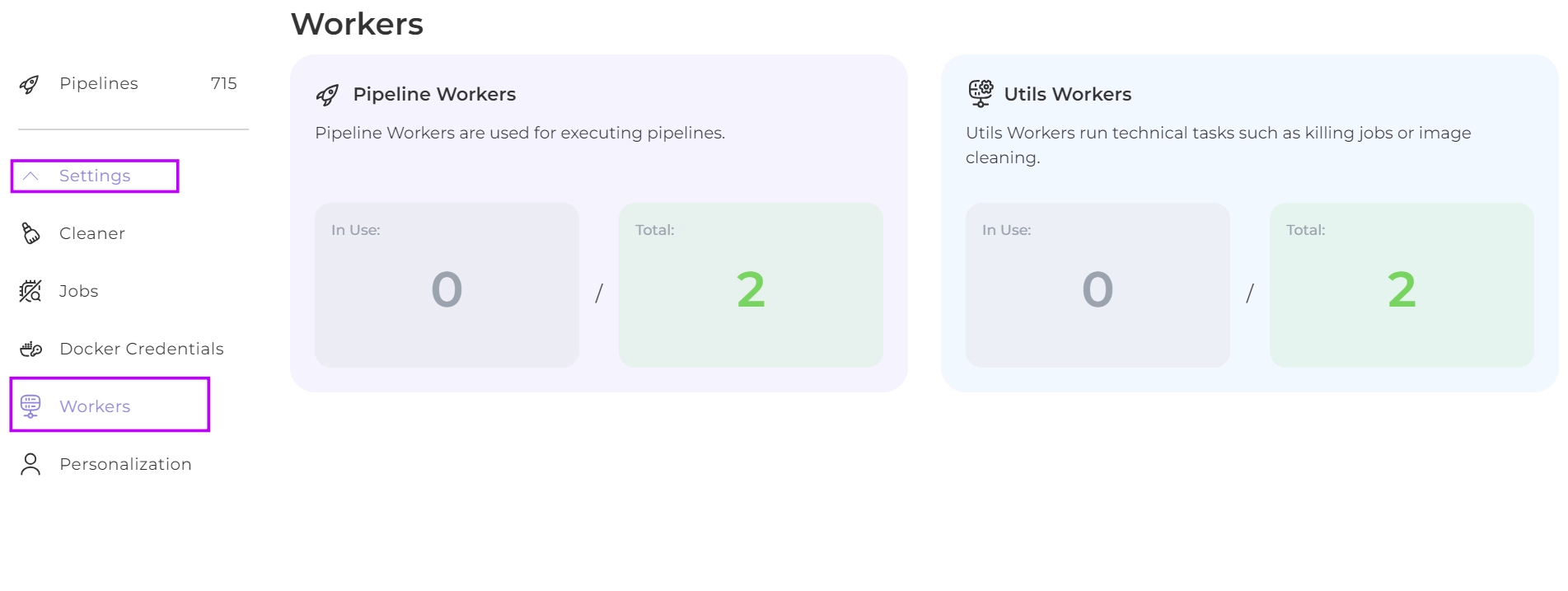Screen dimensions: 1568x591
Task: Click the Utils Workers In Use box
Action: [x=1098, y=285]
